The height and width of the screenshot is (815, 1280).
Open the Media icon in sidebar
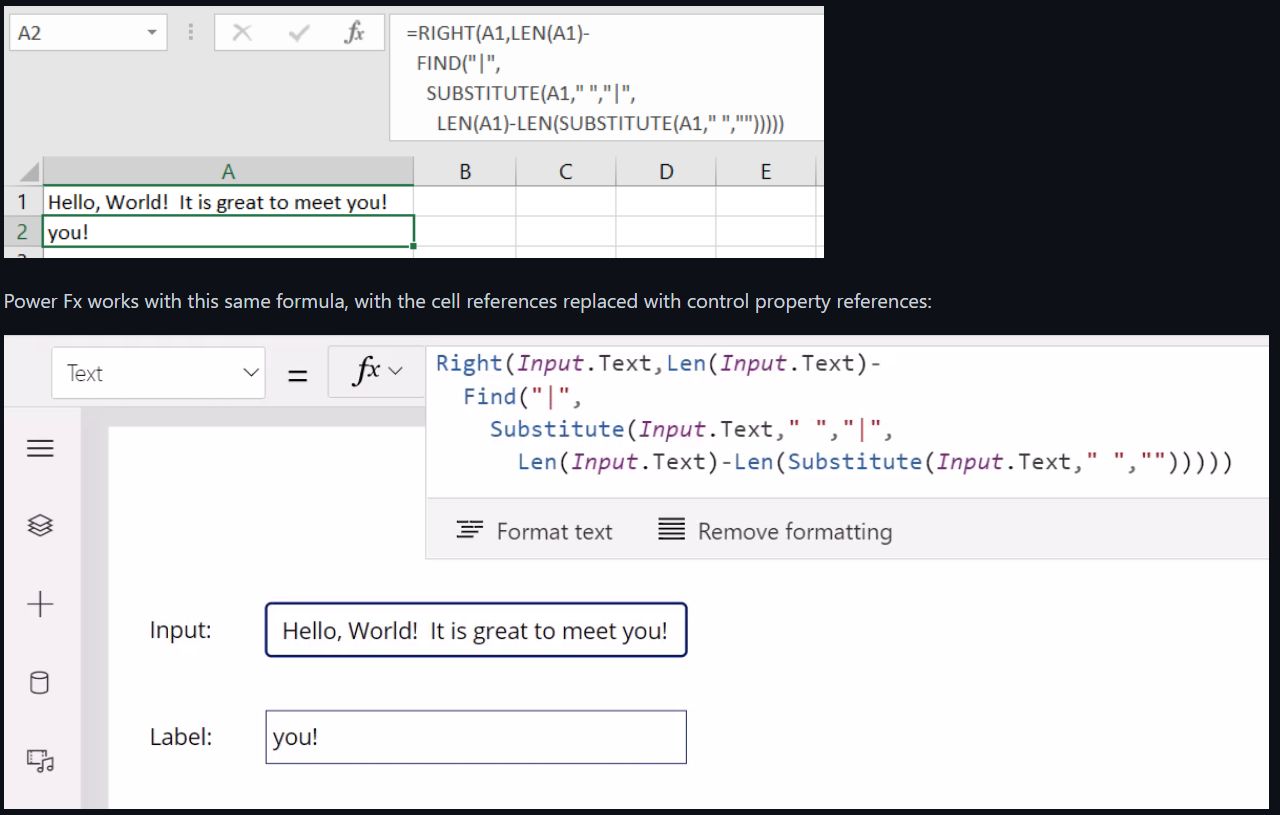[40, 762]
